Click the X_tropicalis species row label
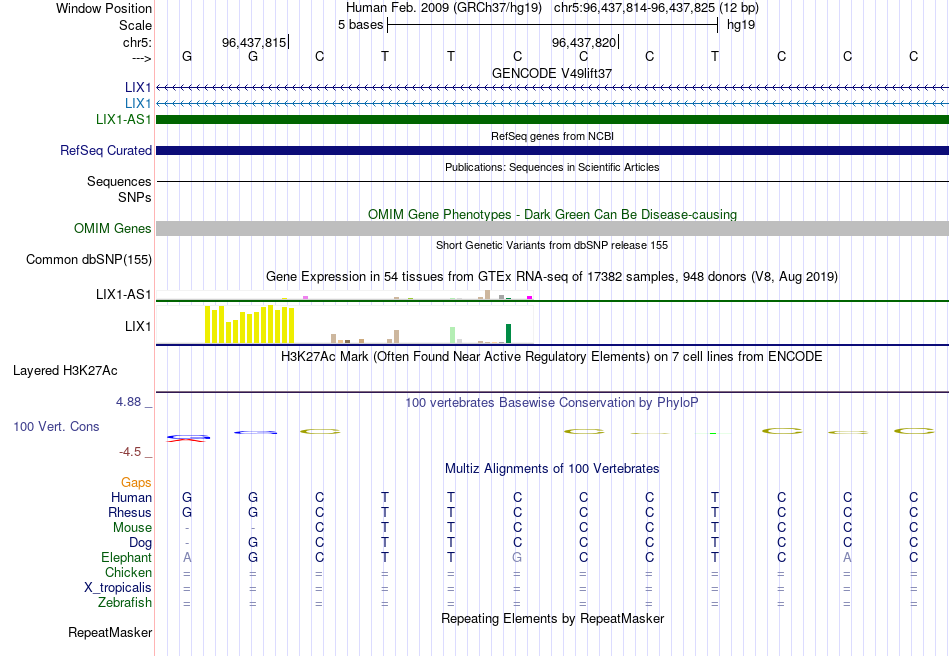 [x=118, y=588]
